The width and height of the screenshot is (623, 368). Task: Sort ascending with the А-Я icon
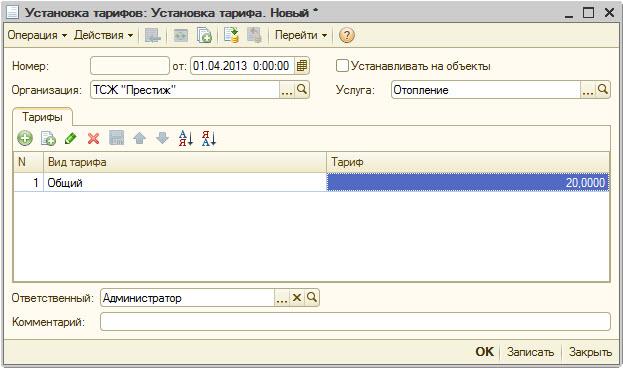(186, 138)
